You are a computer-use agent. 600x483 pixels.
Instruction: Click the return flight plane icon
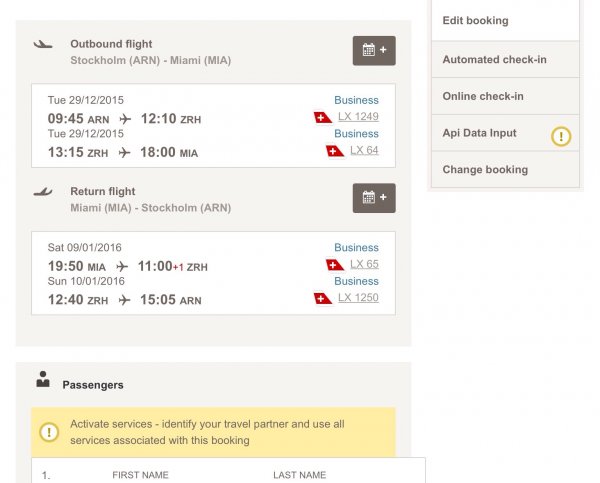pyautogui.click(x=43, y=191)
